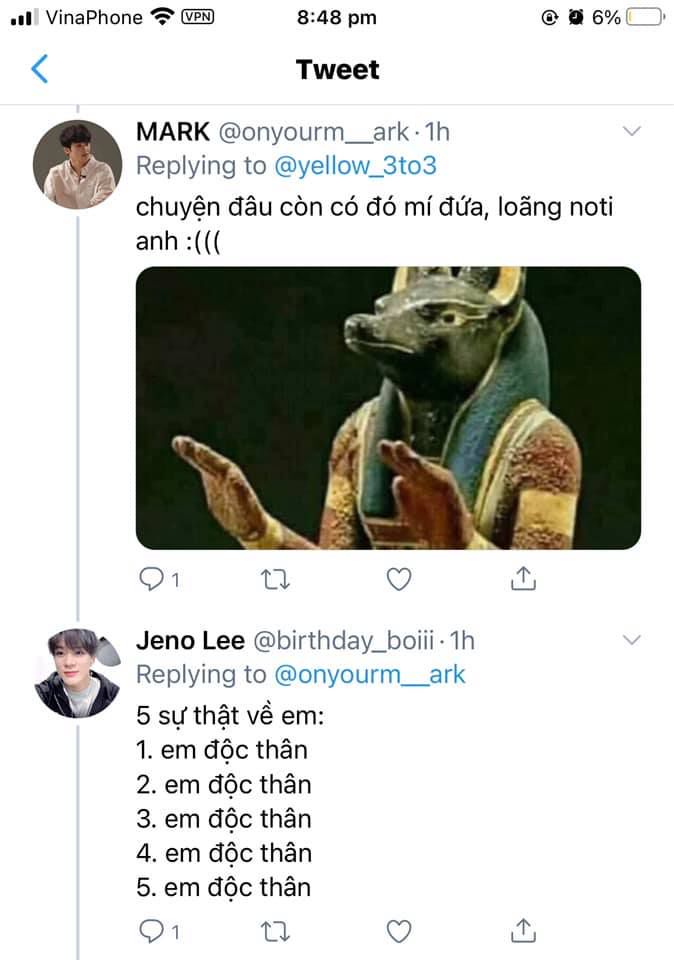The width and height of the screenshot is (674, 960).
Task: Open MARK's profile by display name
Action: click(170, 131)
